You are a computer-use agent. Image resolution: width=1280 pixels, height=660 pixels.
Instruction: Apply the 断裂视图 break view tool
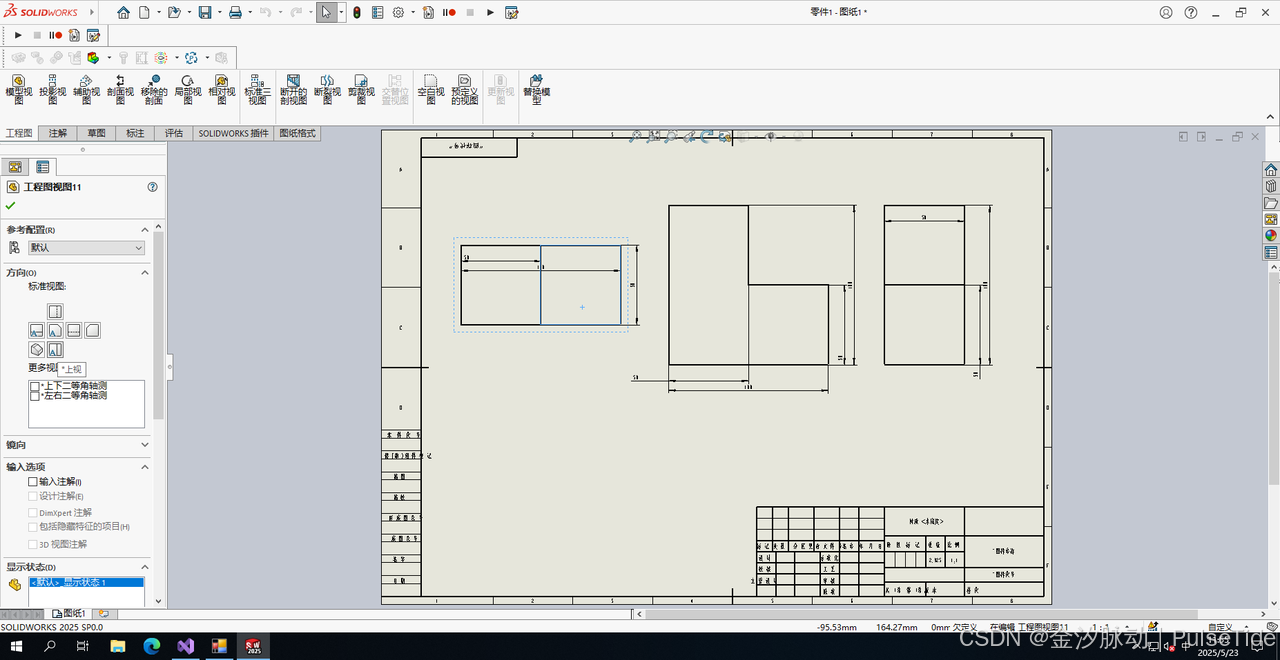point(327,89)
